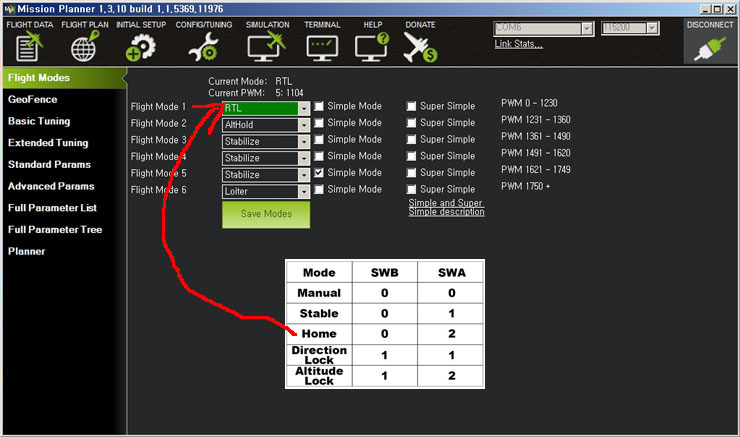Click the 'Current Mode:' RTL value
The width and height of the screenshot is (740, 437).
tap(284, 81)
